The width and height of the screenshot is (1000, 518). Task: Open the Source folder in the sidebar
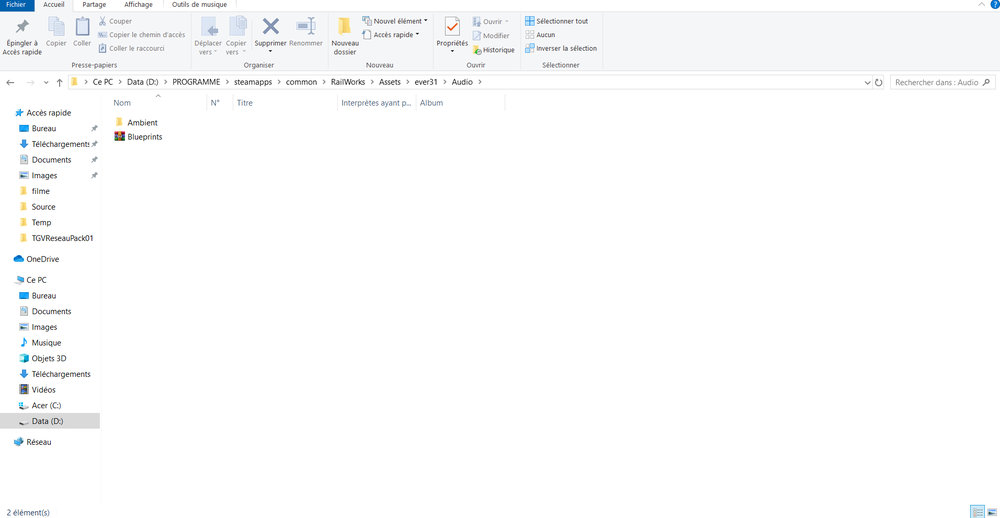coord(38,207)
